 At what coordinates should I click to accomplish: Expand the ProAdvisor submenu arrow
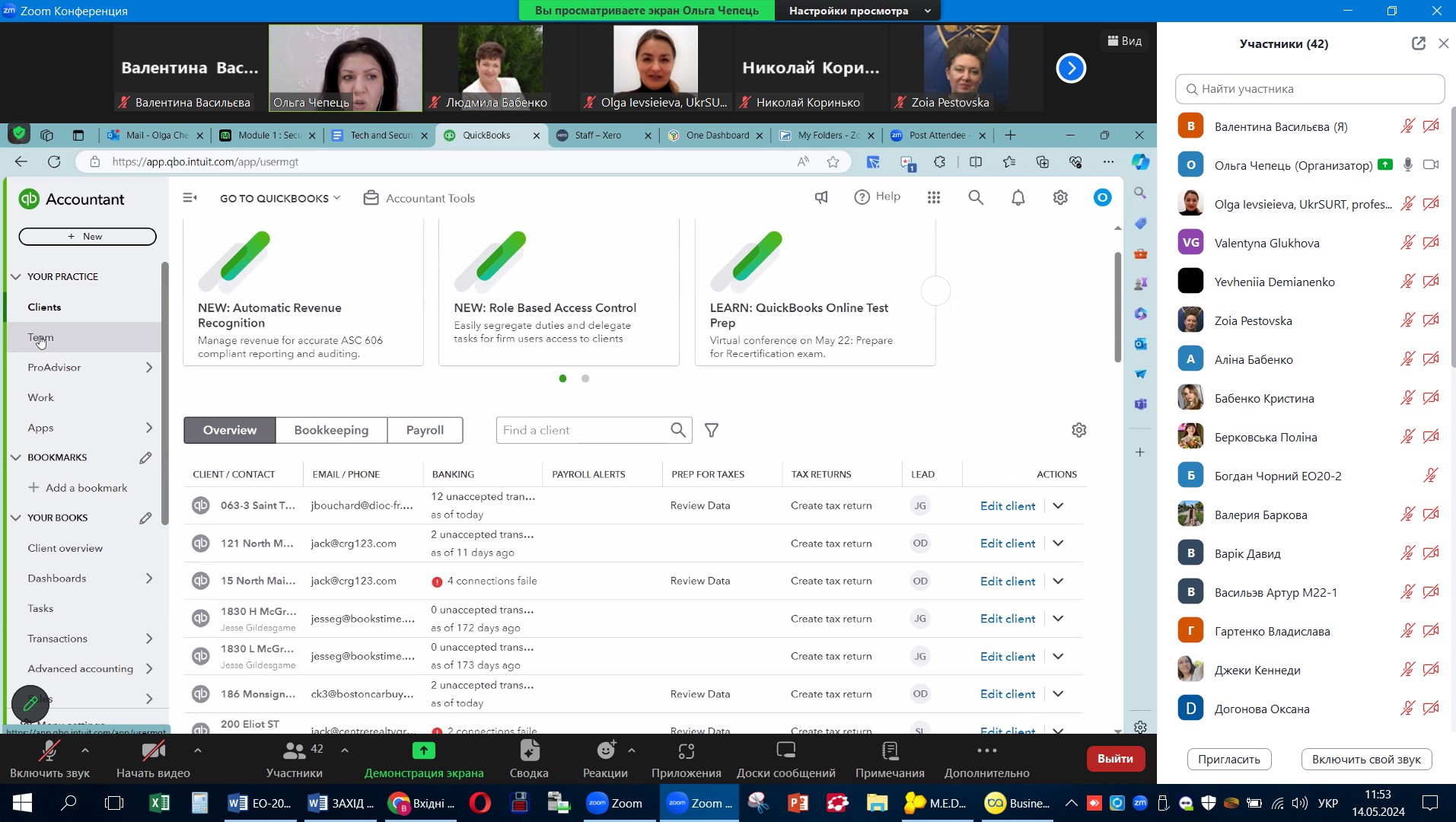[149, 368]
